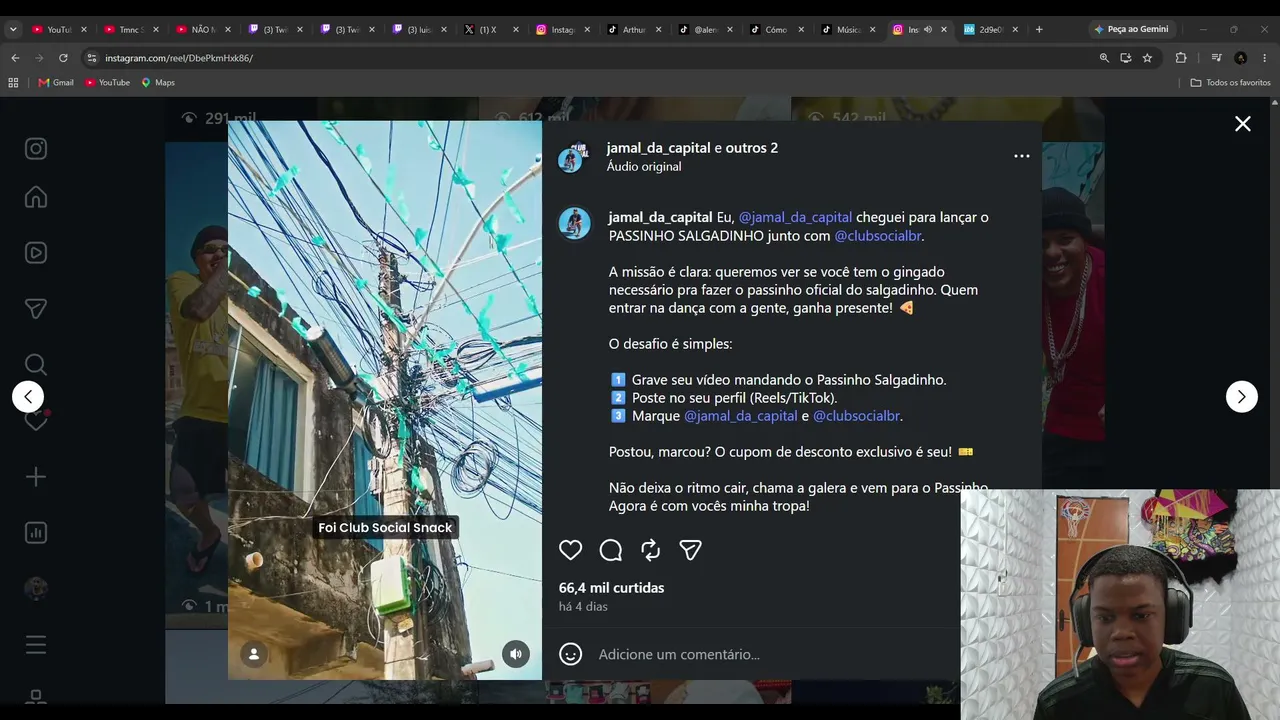
Task: Open direct messages in the sidebar
Action: [36, 309]
